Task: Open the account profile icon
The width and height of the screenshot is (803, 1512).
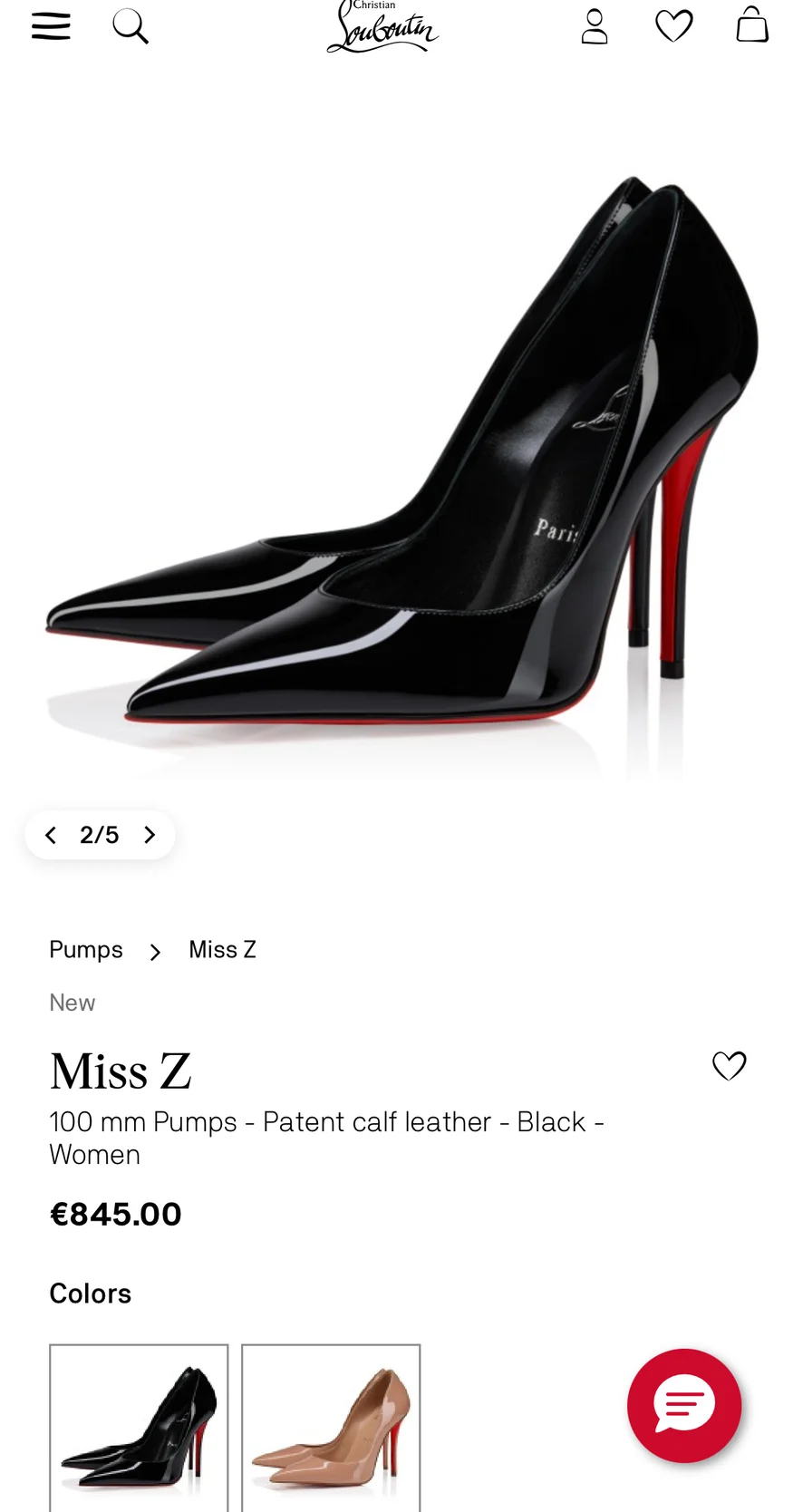Action: [595, 26]
